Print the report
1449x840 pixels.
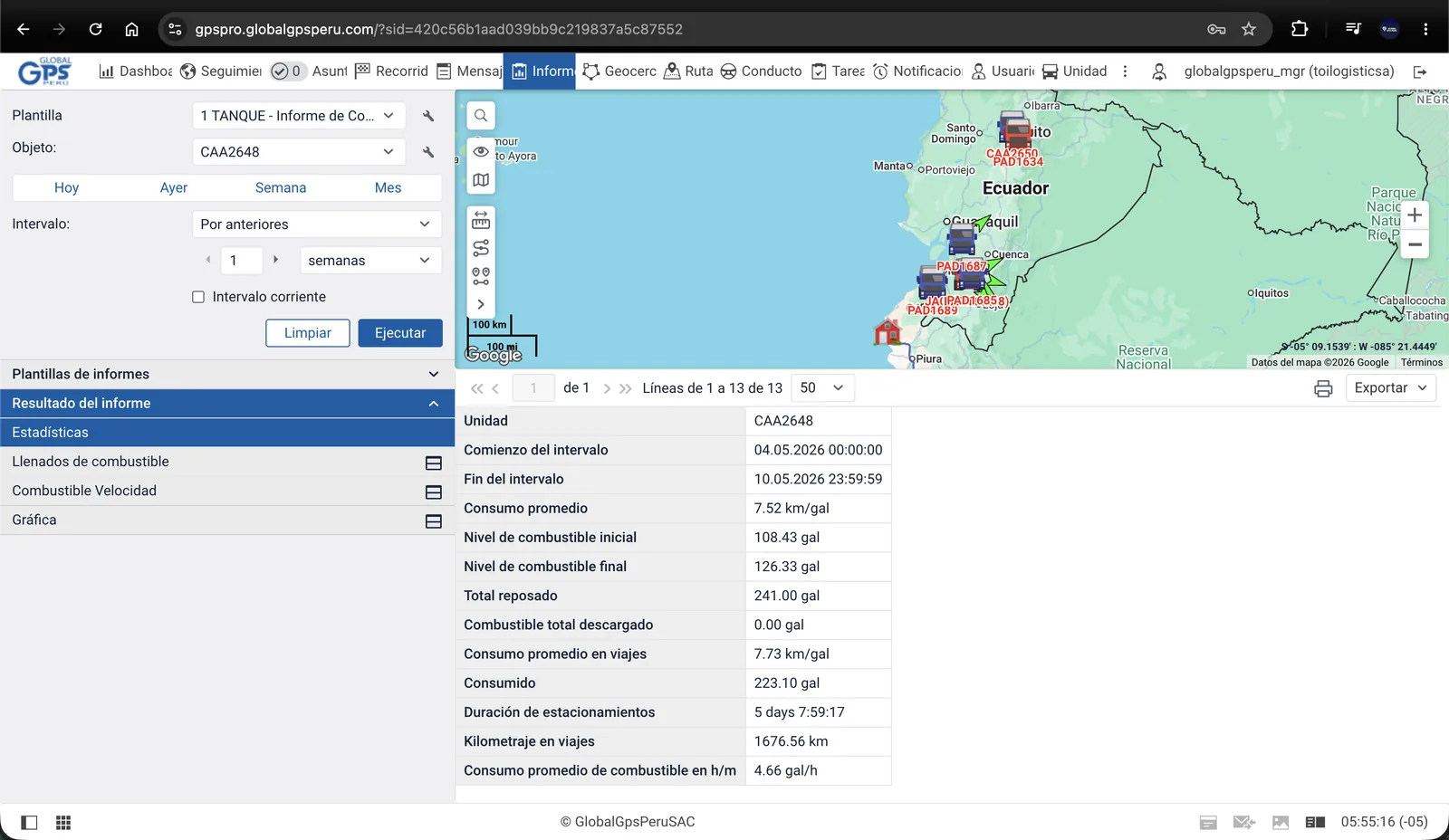1323,388
